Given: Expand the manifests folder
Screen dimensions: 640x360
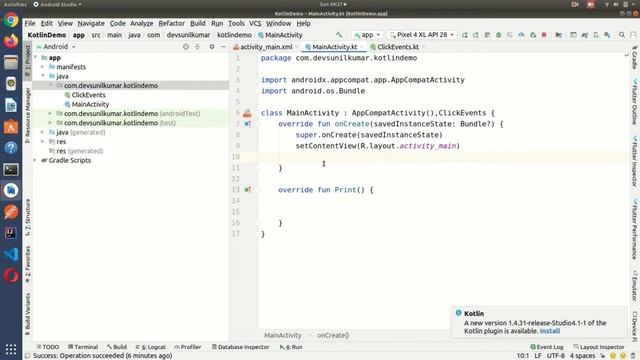Looking at the screenshot, I should [43, 67].
